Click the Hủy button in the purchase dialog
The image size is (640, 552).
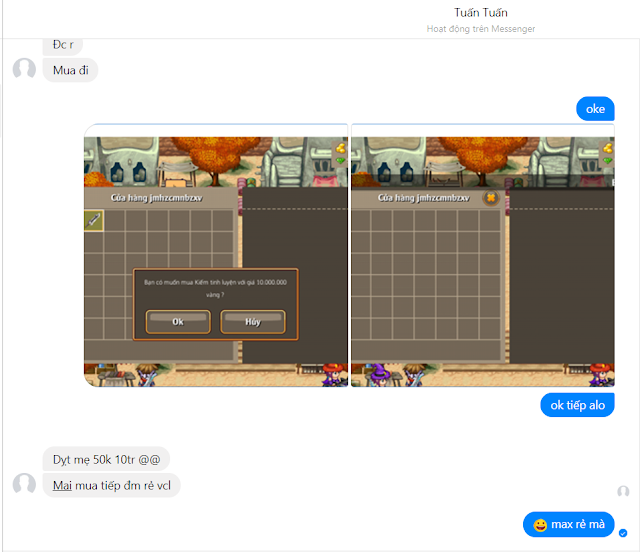point(253,322)
